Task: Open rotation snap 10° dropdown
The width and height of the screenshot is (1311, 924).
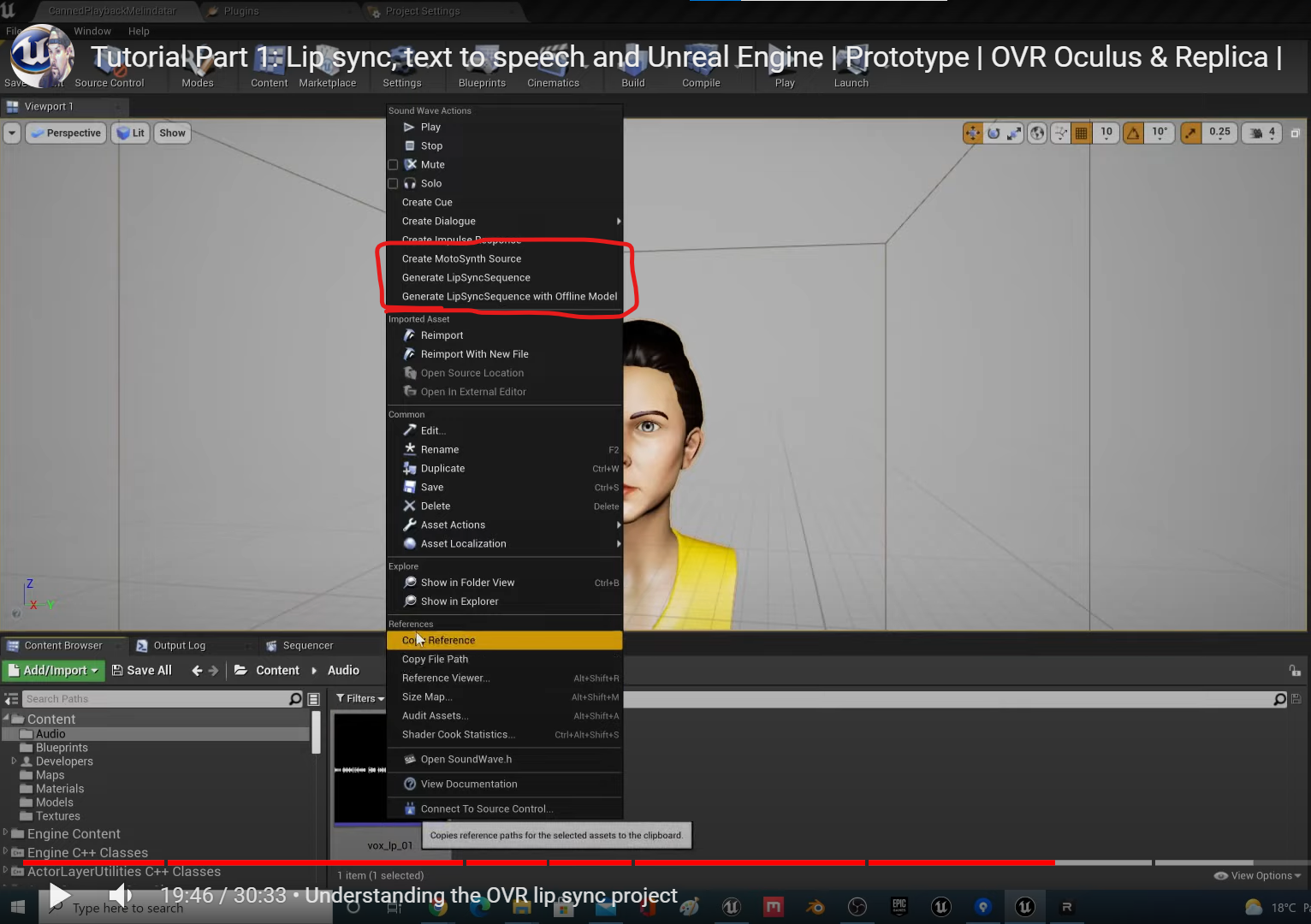Action: (1160, 133)
